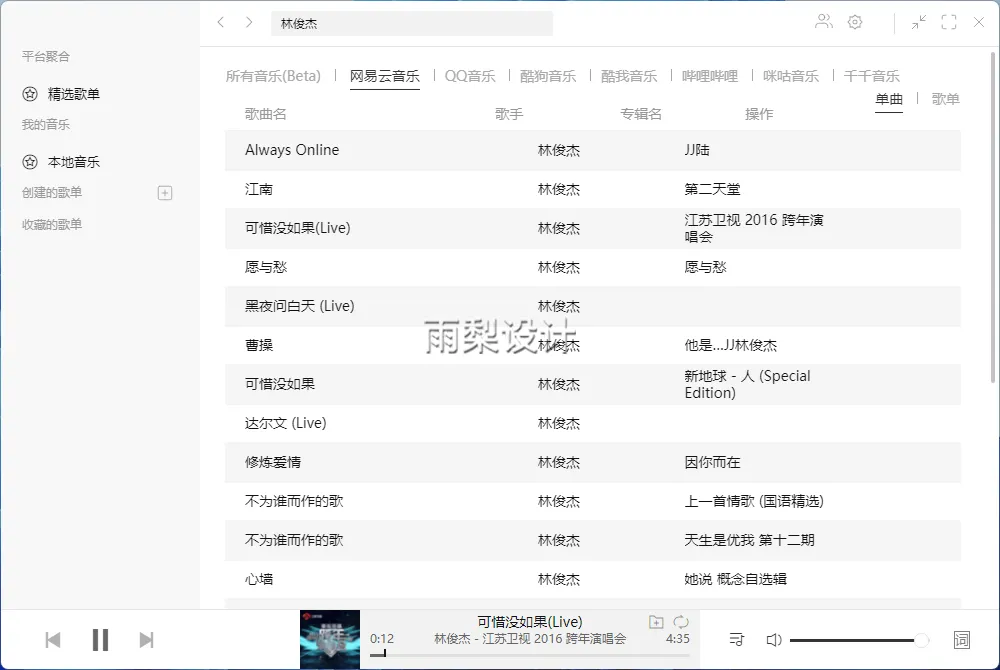Switch to 酷狗音乐 tab
This screenshot has width=1000, height=670.
click(x=548, y=76)
